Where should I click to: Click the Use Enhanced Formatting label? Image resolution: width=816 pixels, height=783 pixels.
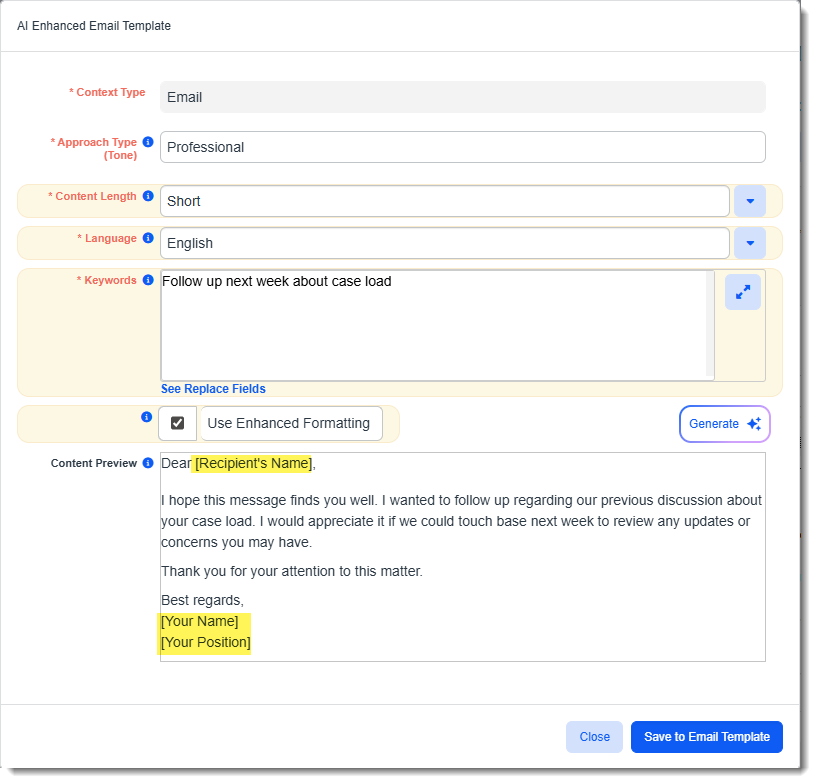(x=289, y=424)
